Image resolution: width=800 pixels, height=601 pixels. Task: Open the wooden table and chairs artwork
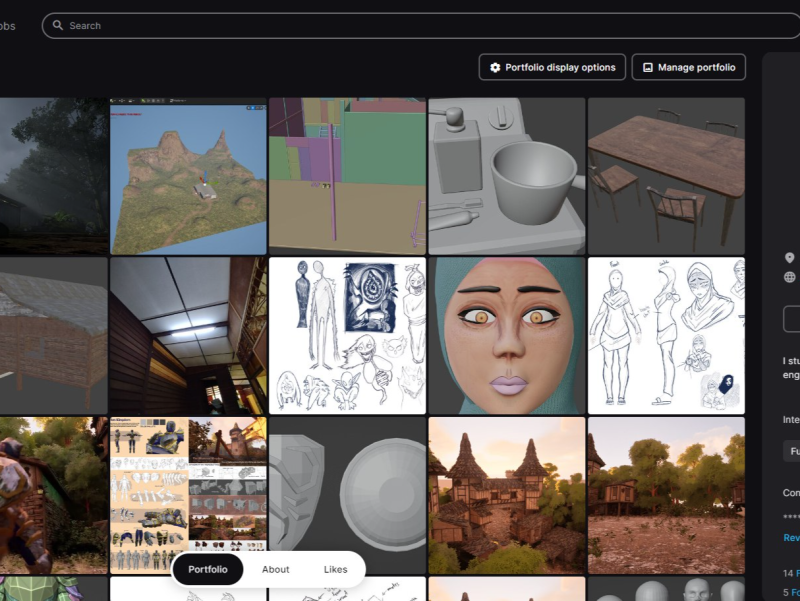666,176
